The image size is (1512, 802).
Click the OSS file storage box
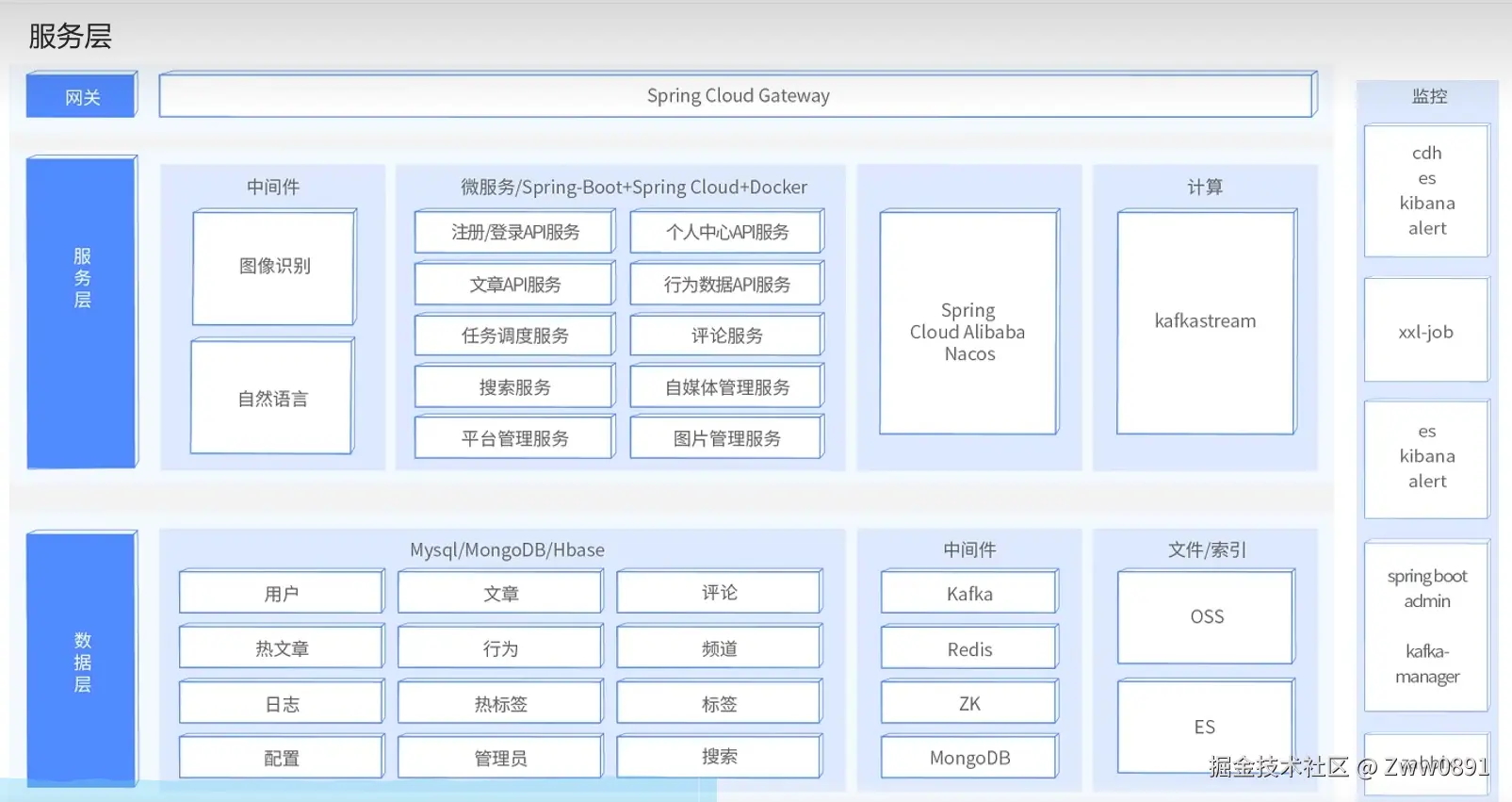tap(1206, 616)
